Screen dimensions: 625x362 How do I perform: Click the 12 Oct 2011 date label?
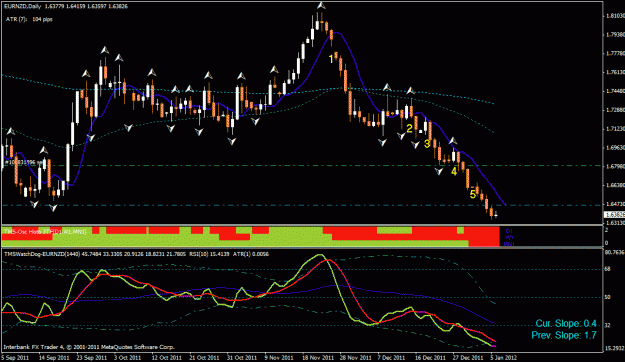[x=167, y=358]
